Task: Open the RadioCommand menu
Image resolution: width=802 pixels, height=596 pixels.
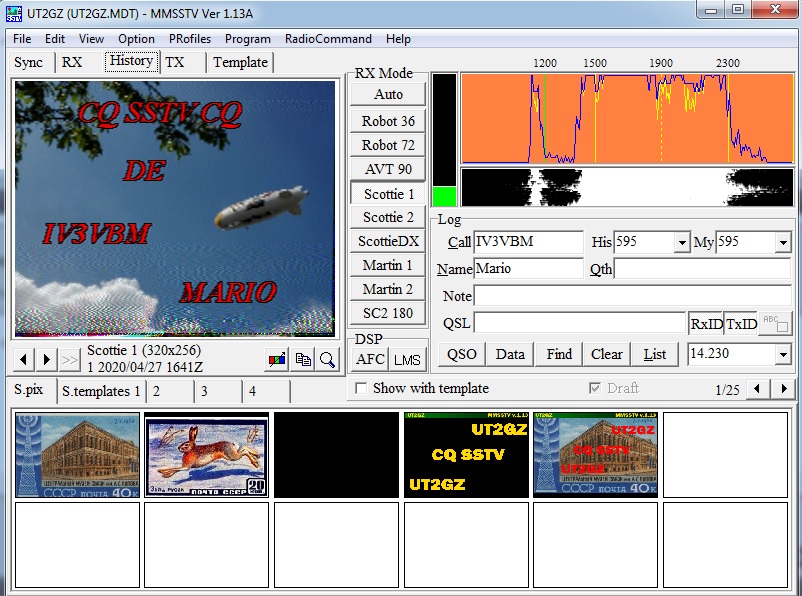Action: (x=328, y=39)
